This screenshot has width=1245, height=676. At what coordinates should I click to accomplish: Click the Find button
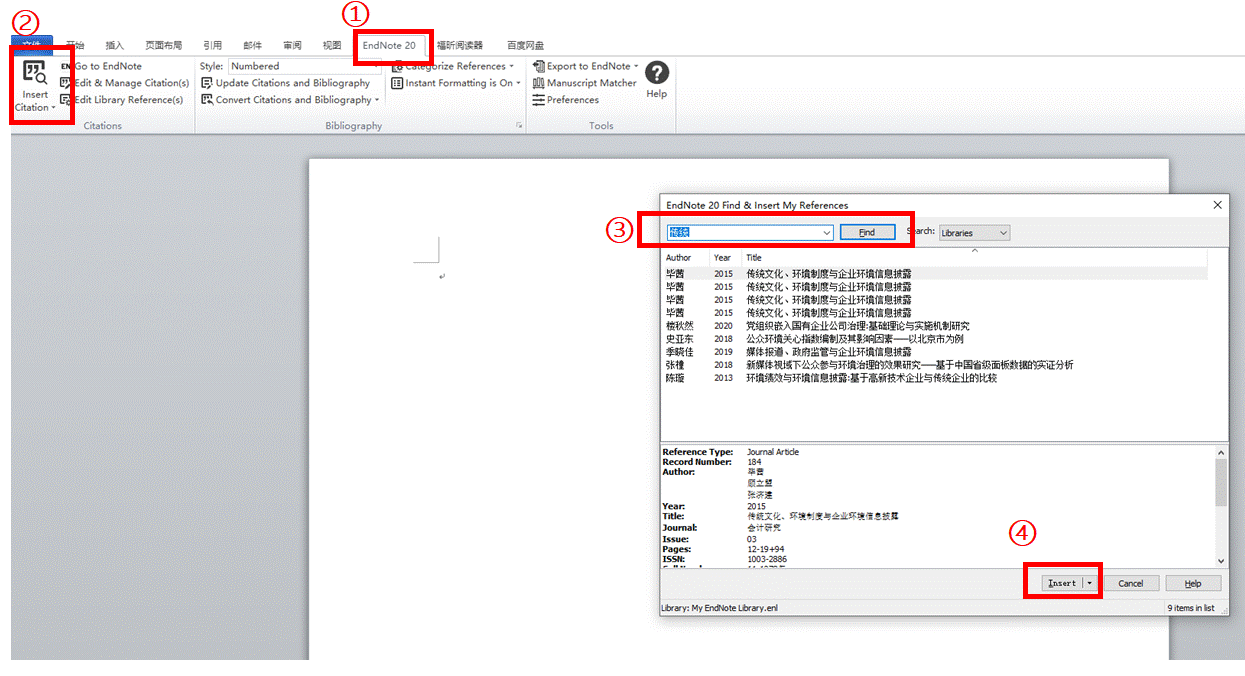pos(866,232)
